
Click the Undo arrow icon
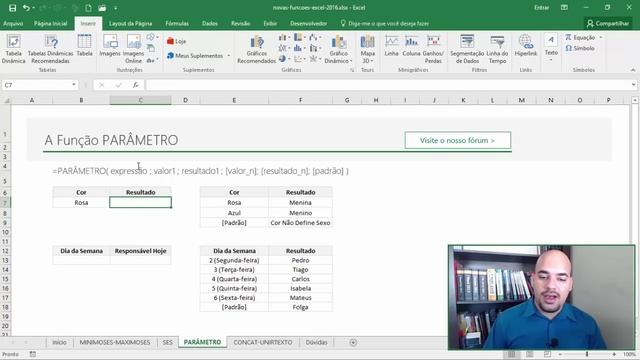(26, 8)
